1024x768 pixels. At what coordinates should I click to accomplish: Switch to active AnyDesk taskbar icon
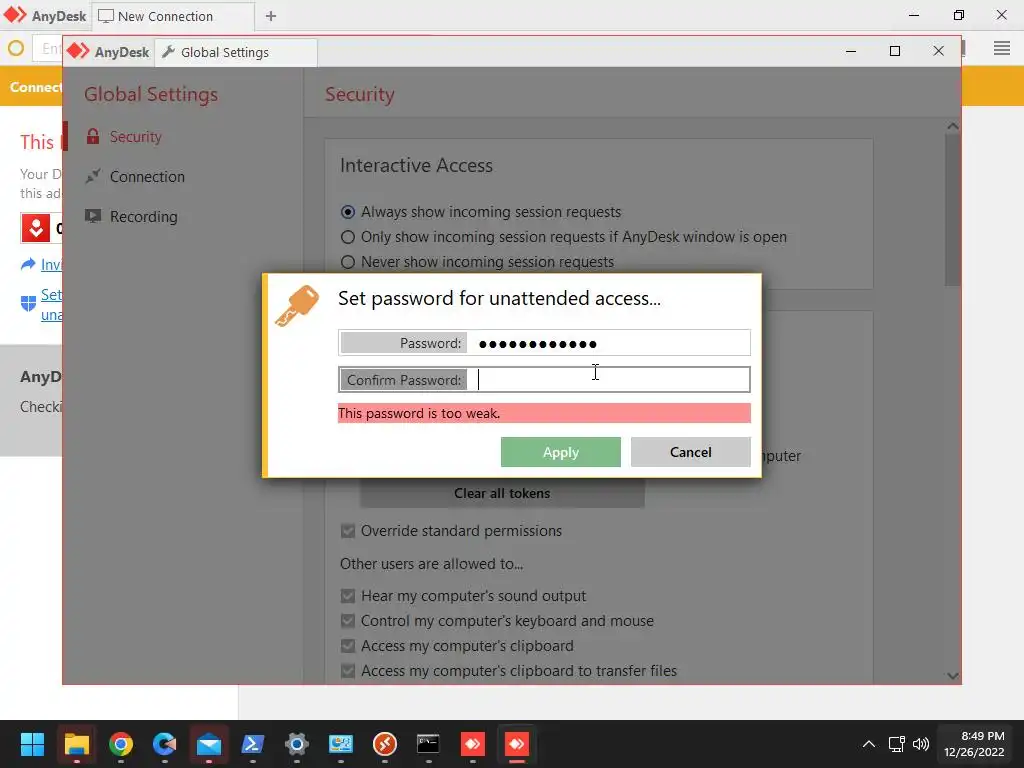pyautogui.click(x=517, y=744)
